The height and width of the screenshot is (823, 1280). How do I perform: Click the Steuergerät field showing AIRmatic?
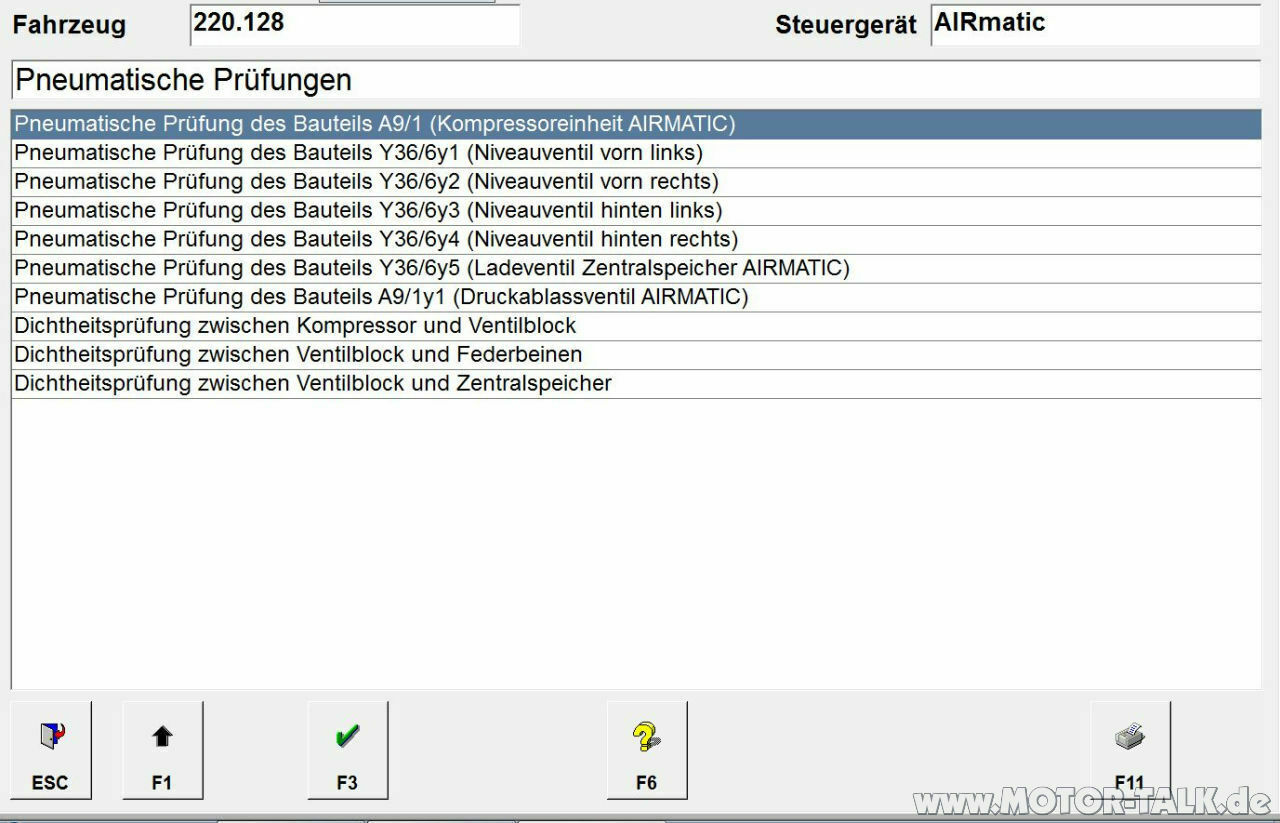coord(1095,24)
